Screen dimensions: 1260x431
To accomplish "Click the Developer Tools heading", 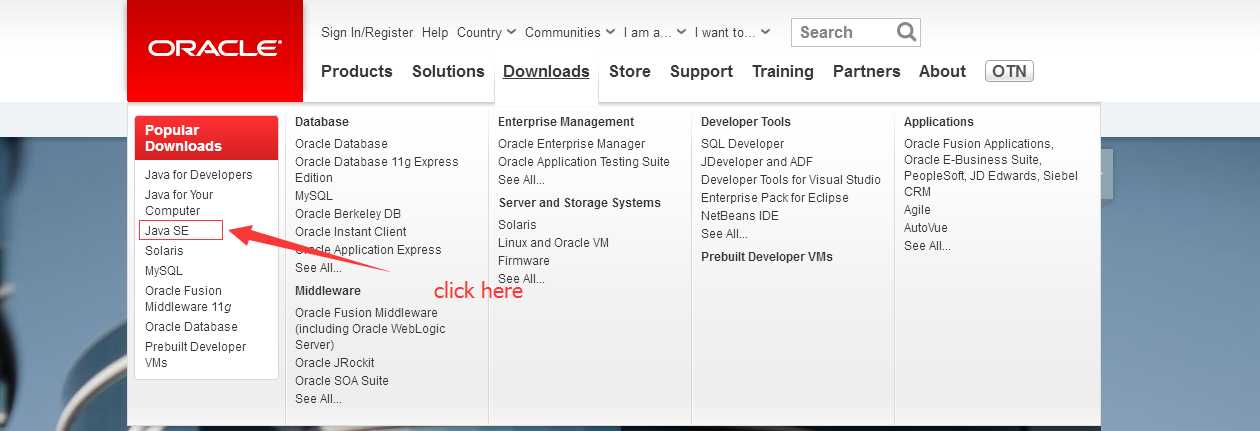I will click(x=746, y=122).
